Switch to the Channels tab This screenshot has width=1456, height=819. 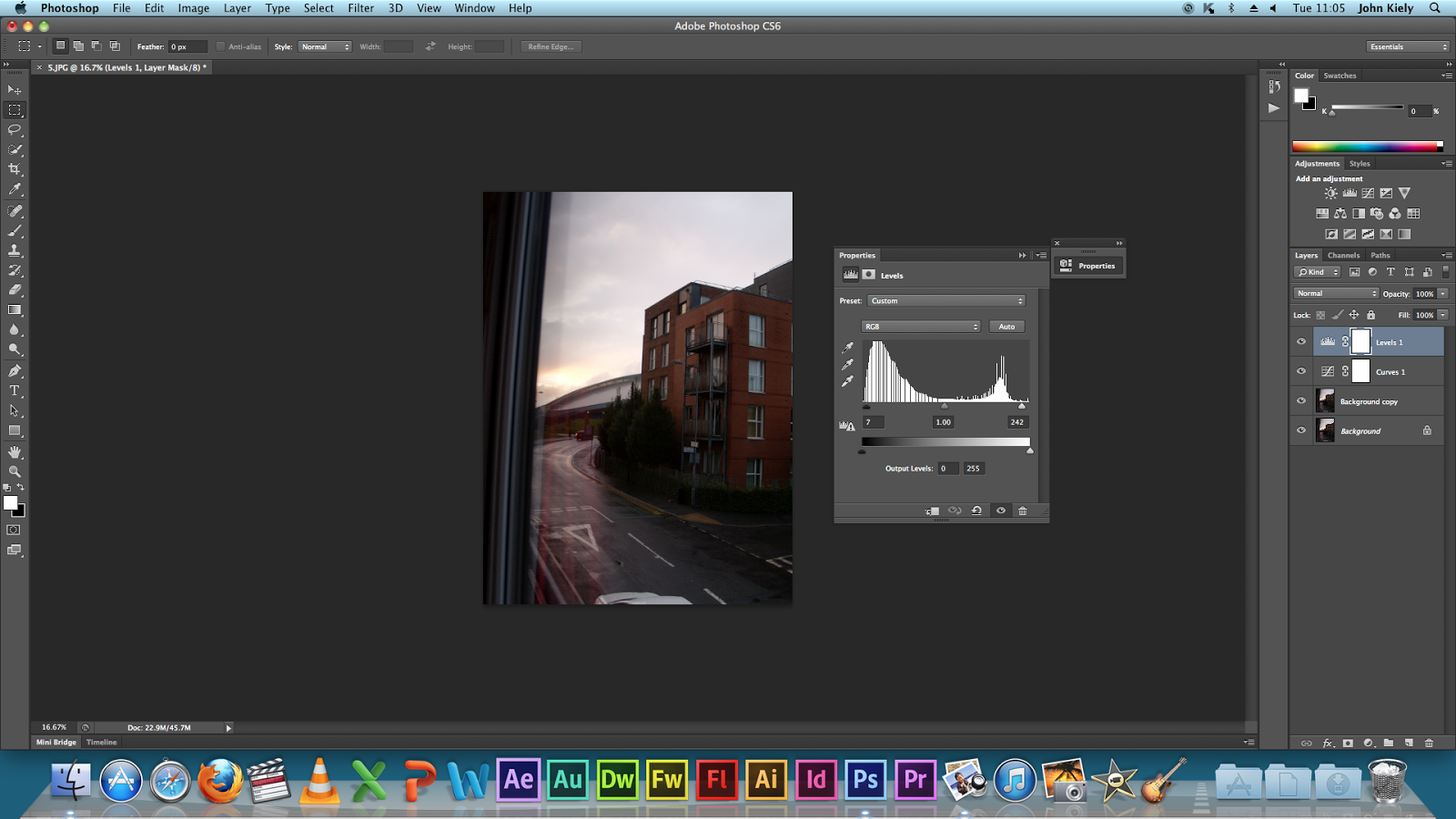click(1343, 256)
